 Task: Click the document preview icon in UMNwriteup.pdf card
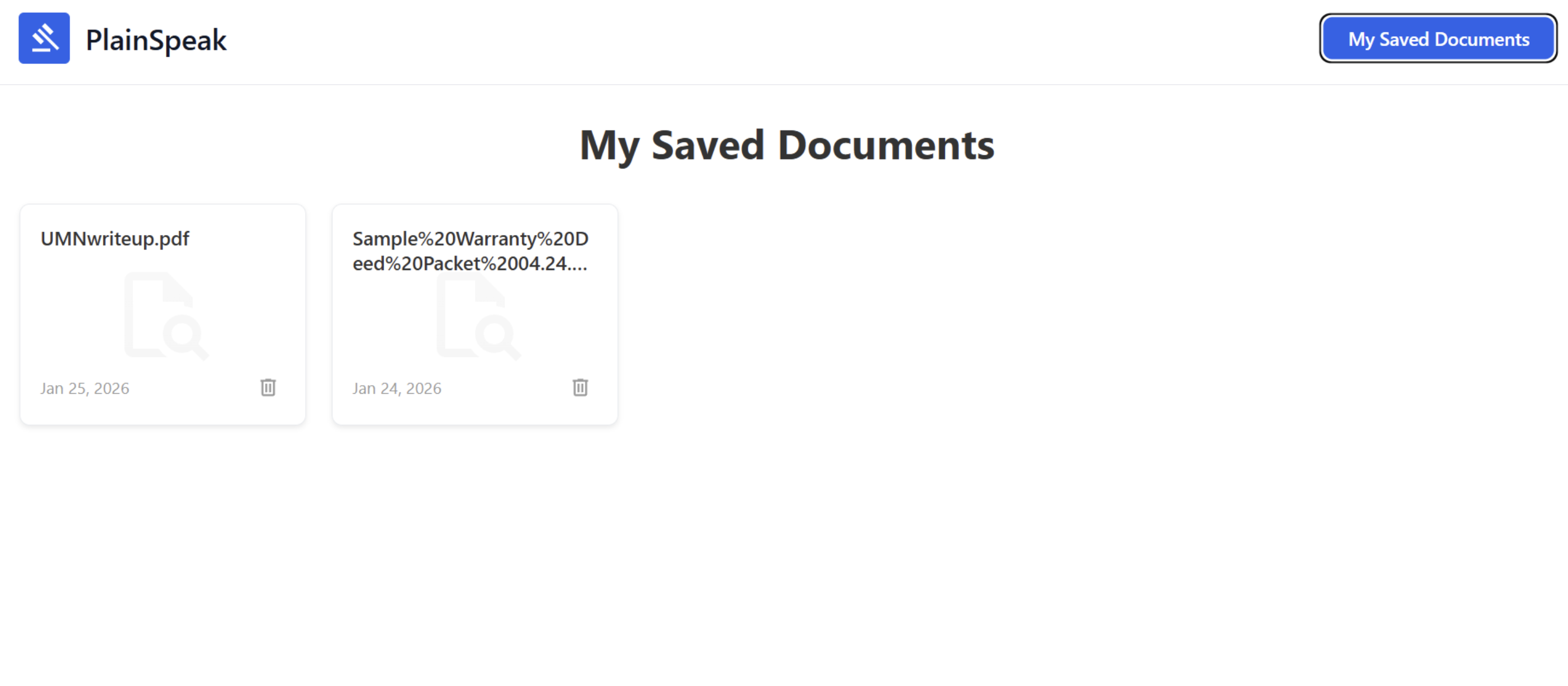pos(166,315)
